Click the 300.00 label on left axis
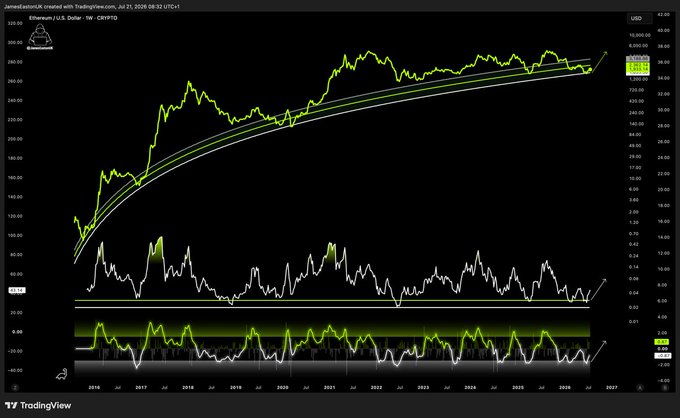 pyautogui.click(x=15, y=42)
